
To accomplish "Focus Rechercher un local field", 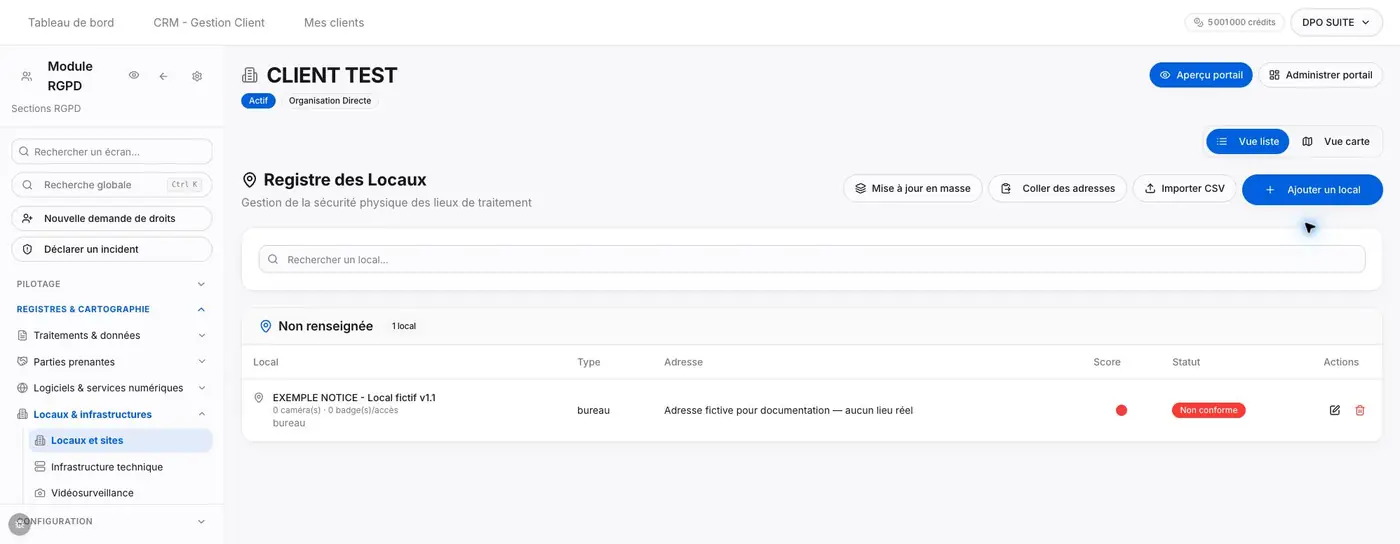I will [x=812, y=259].
